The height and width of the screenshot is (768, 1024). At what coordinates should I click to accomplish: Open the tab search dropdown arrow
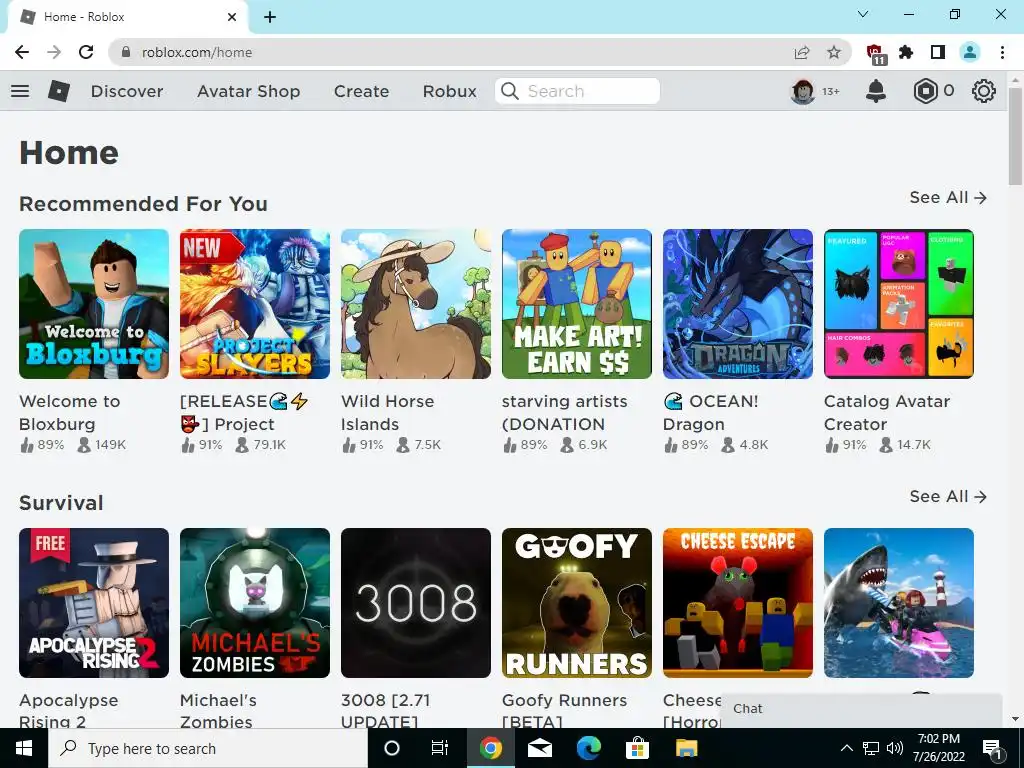pyautogui.click(x=863, y=14)
